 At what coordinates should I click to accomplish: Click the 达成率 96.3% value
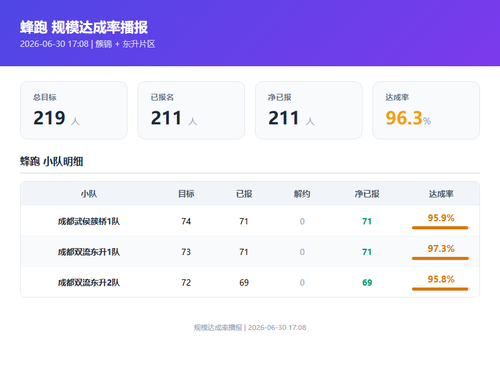408,118
